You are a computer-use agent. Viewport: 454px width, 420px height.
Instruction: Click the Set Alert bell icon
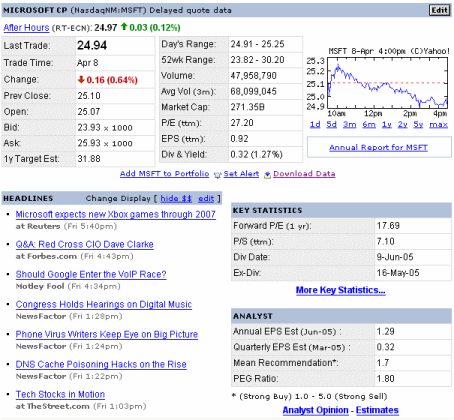[x=217, y=175]
